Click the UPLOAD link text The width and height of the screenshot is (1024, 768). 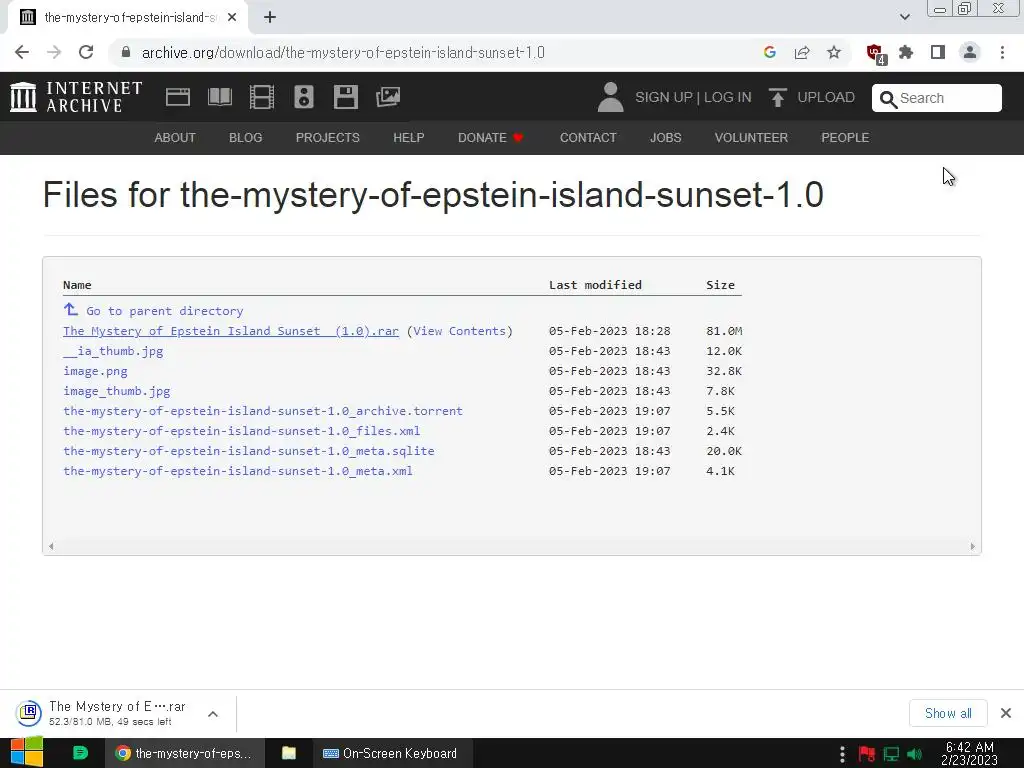click(x=826, y=97)
